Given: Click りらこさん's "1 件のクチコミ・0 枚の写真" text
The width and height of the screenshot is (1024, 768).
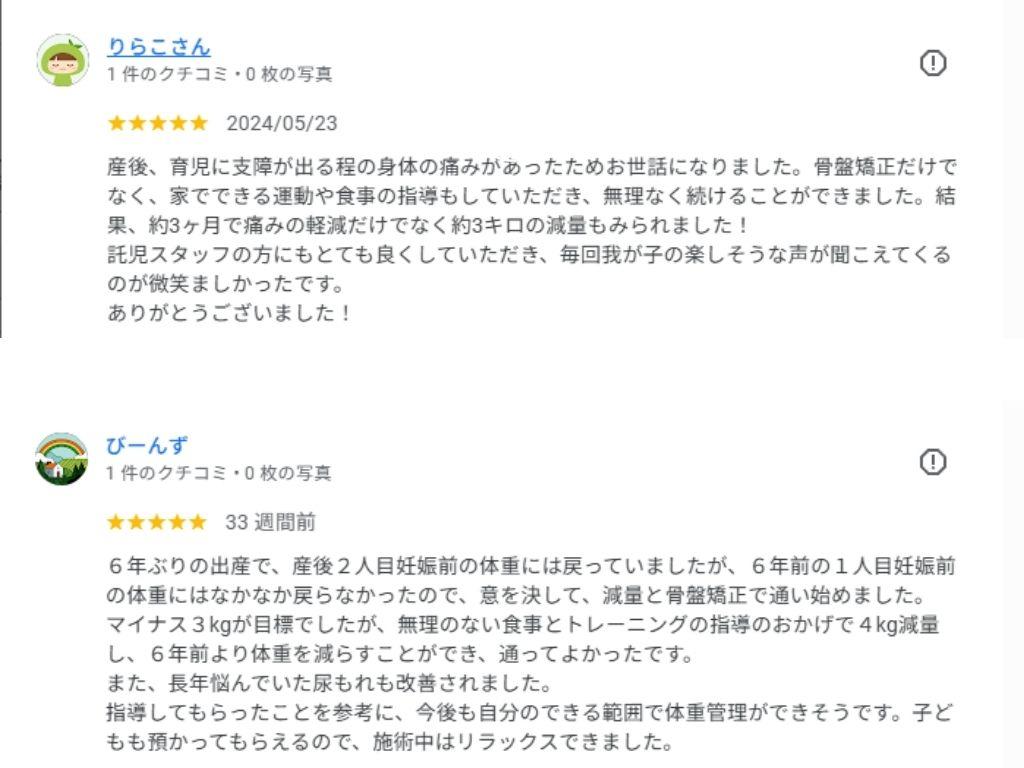Looking at the screenshot, I should tap(219, 74).
